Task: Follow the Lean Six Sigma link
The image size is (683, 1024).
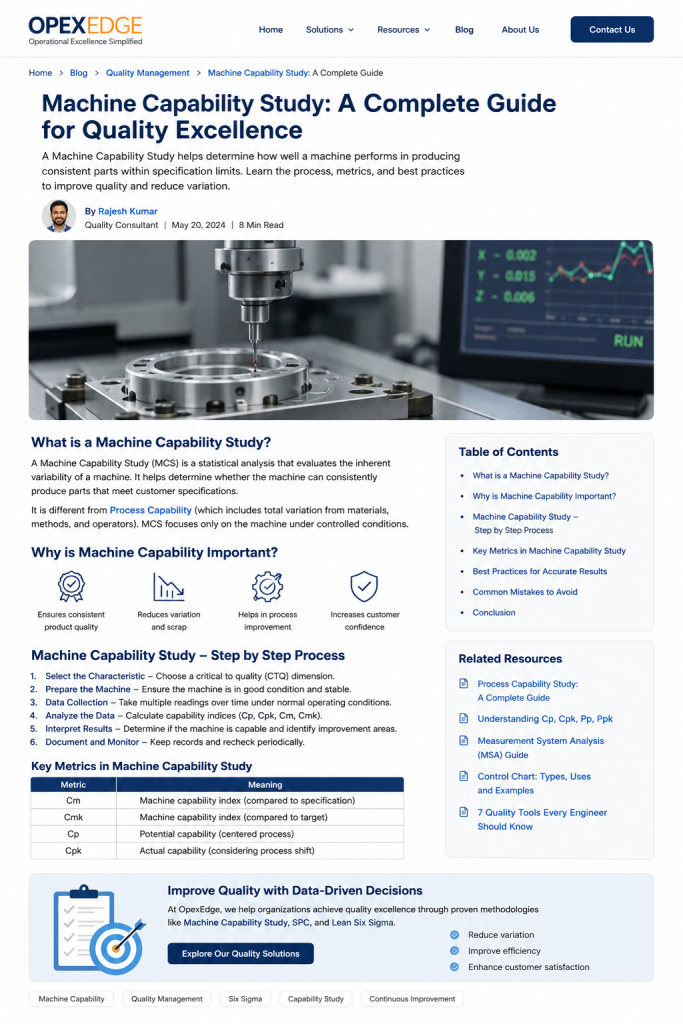Action: 363,922
